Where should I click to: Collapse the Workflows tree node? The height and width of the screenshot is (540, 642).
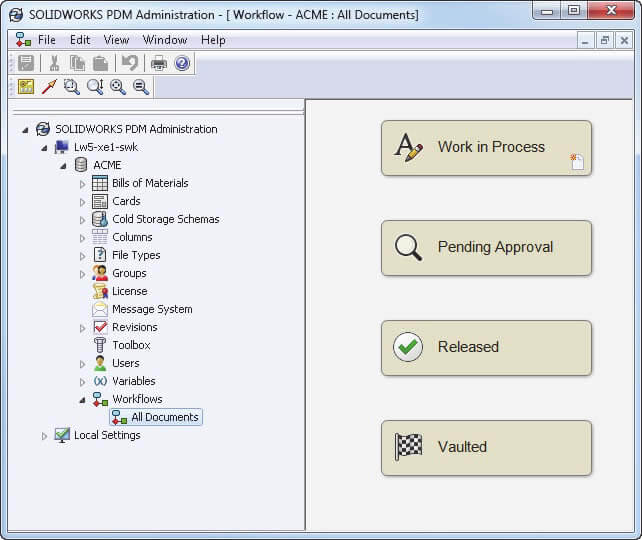pyautogui.click(x=82, y=400)
